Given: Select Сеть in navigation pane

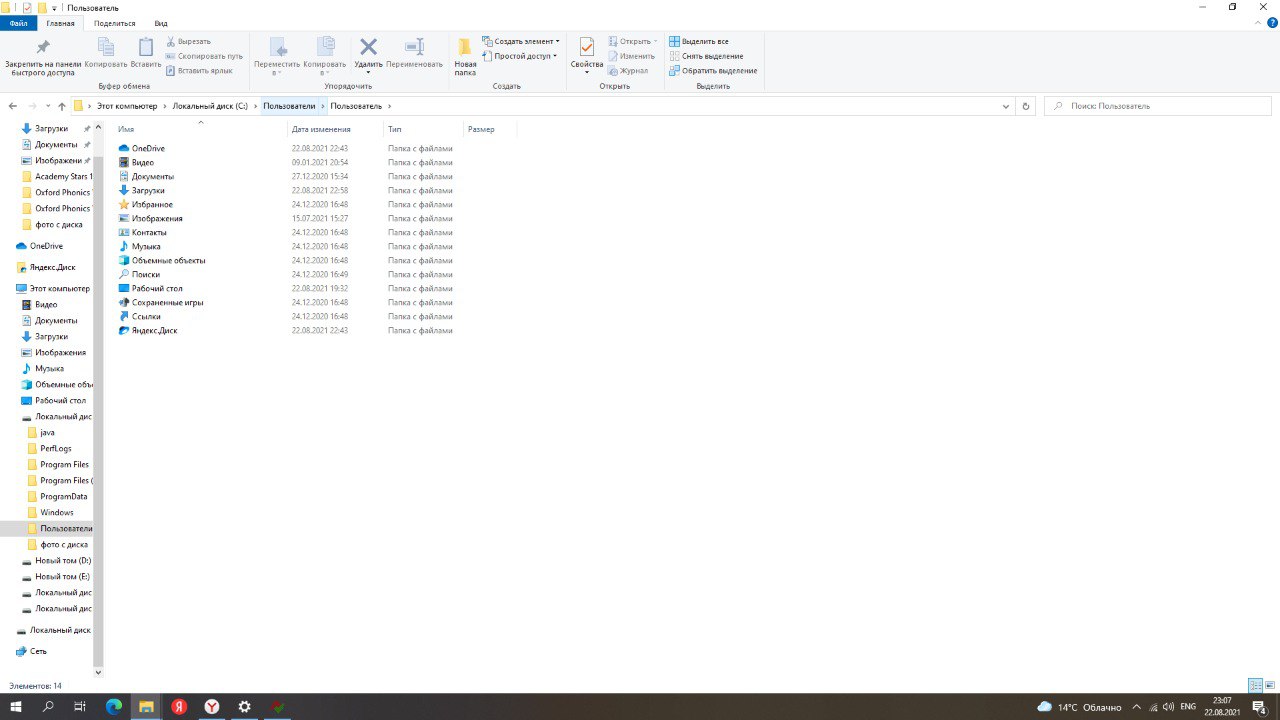Looking at the screenshot, I should pyautogui.click(x=38, y=651).
